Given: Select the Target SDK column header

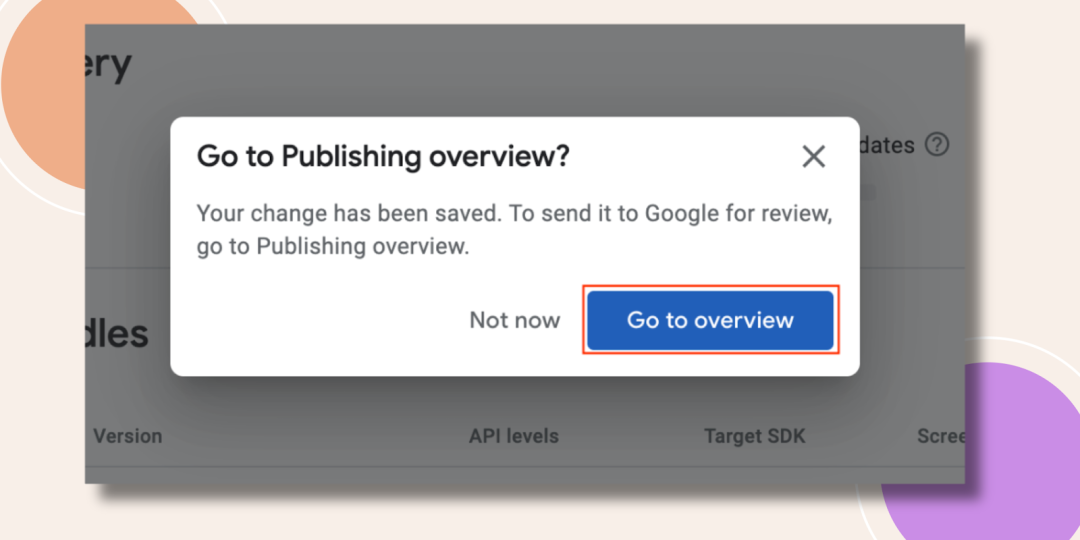Looking at the screenshot, I should 754,436.
